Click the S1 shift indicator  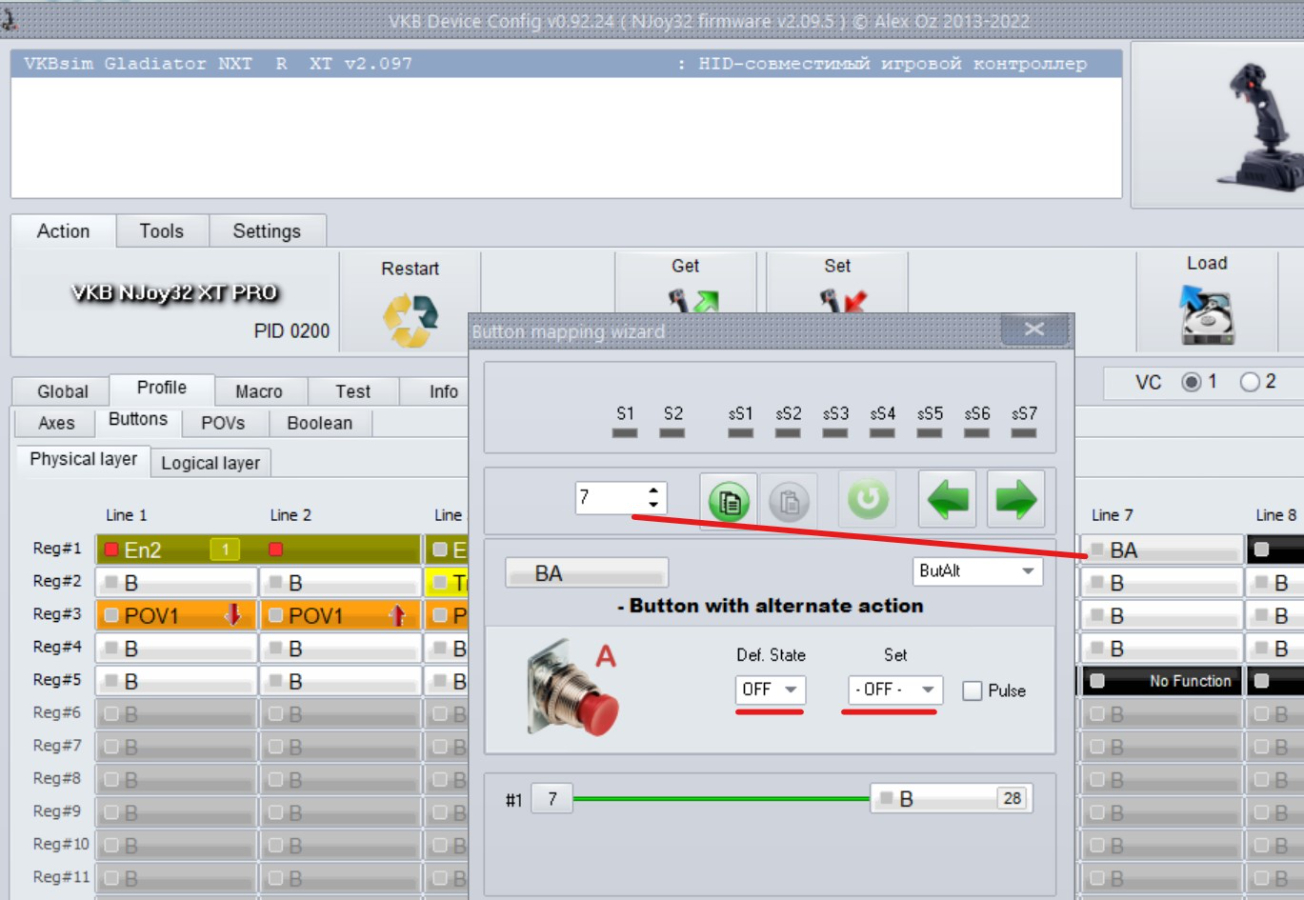[x=625, y=434]
